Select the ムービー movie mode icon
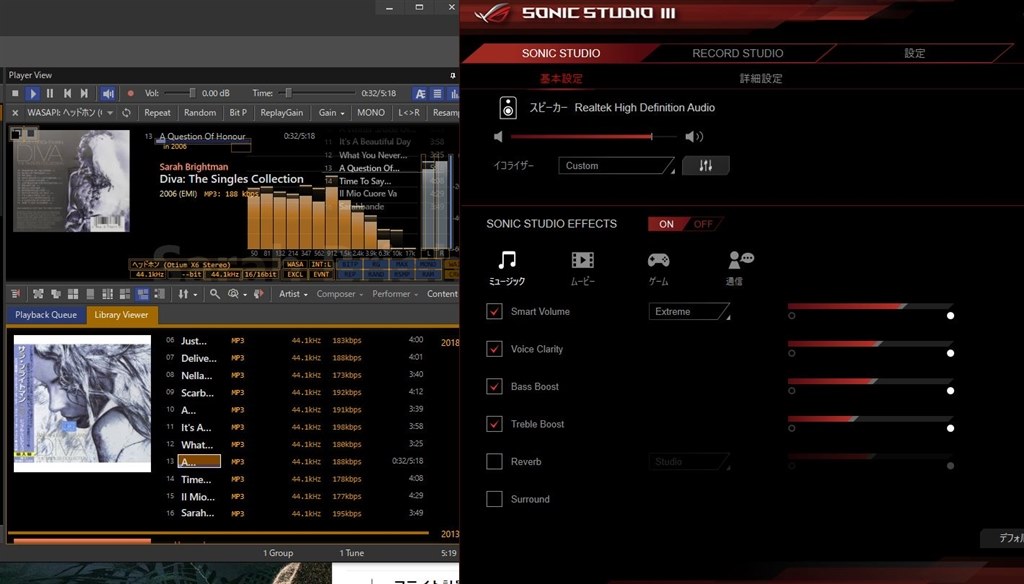 (583, 268)
